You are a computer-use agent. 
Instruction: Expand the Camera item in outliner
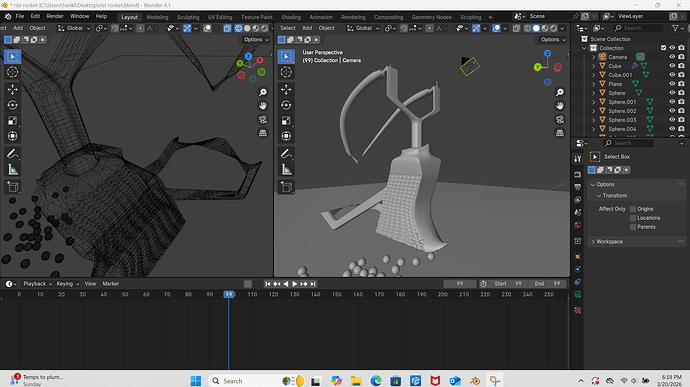pos(593,57)
